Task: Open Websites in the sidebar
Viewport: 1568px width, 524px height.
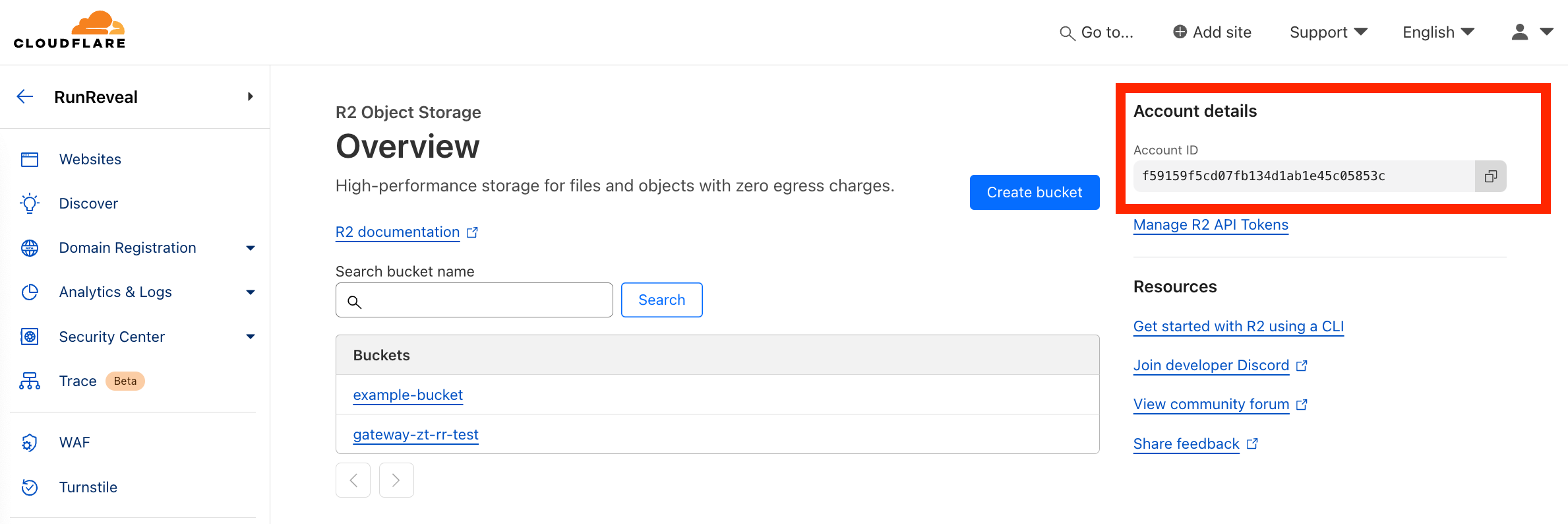Action: click(x=90, y=159)
